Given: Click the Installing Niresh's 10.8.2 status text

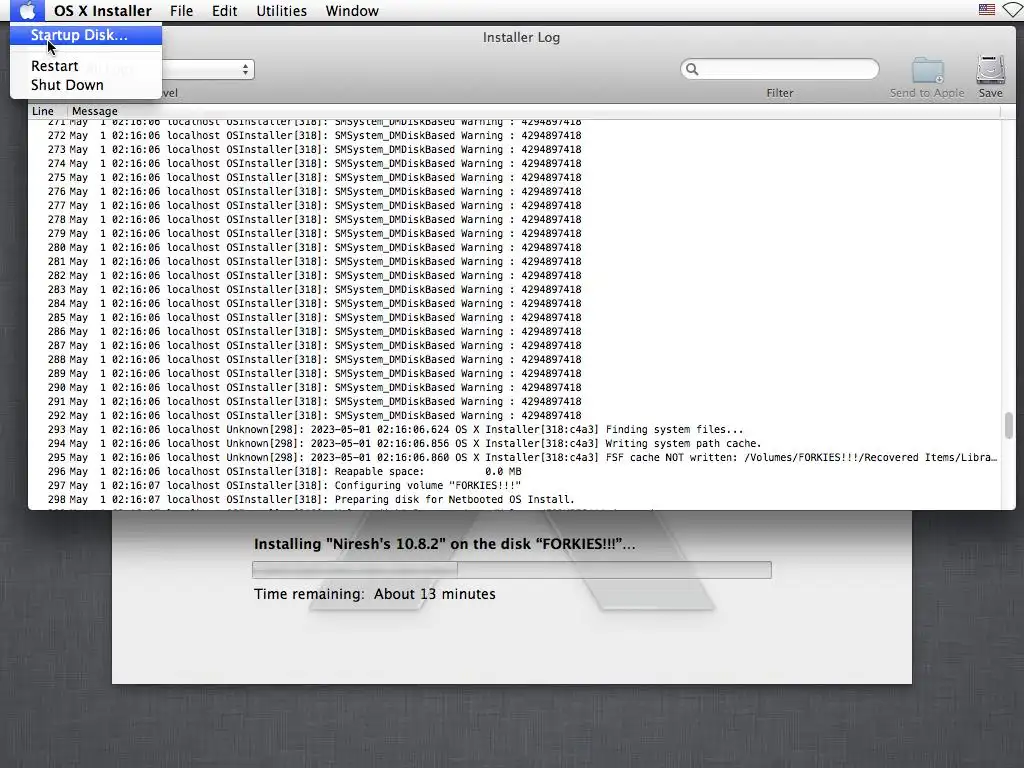Looking at the screenshot, I should coord(444,544).
